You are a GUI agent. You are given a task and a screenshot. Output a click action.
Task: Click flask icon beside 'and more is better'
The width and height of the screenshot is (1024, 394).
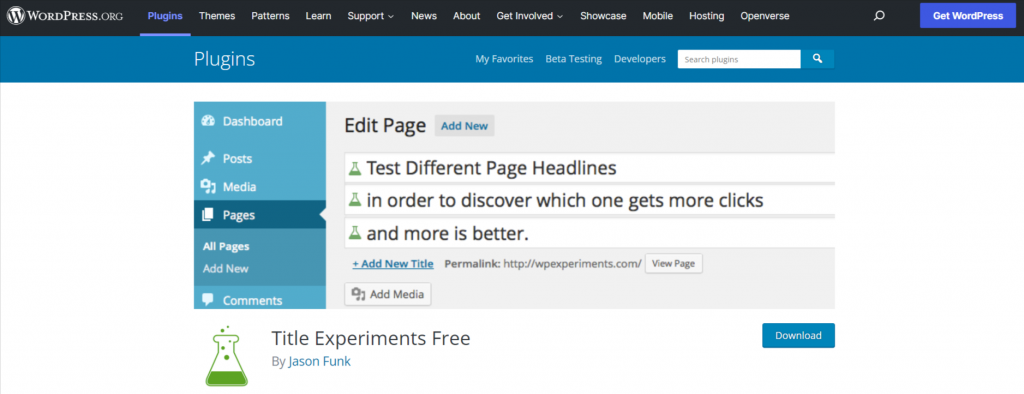(x=355, y=232)
